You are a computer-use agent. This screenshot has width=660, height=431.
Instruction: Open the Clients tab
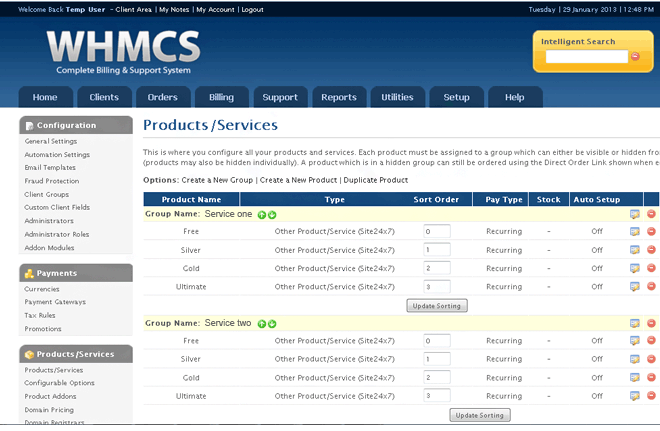(104, 97)
